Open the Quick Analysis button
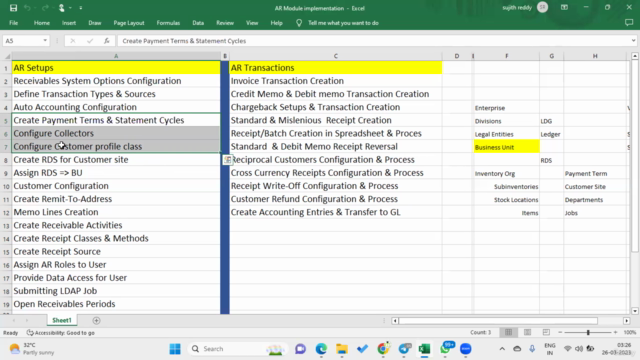The width and height of the screenshot is (640, 360). (227, 160)
